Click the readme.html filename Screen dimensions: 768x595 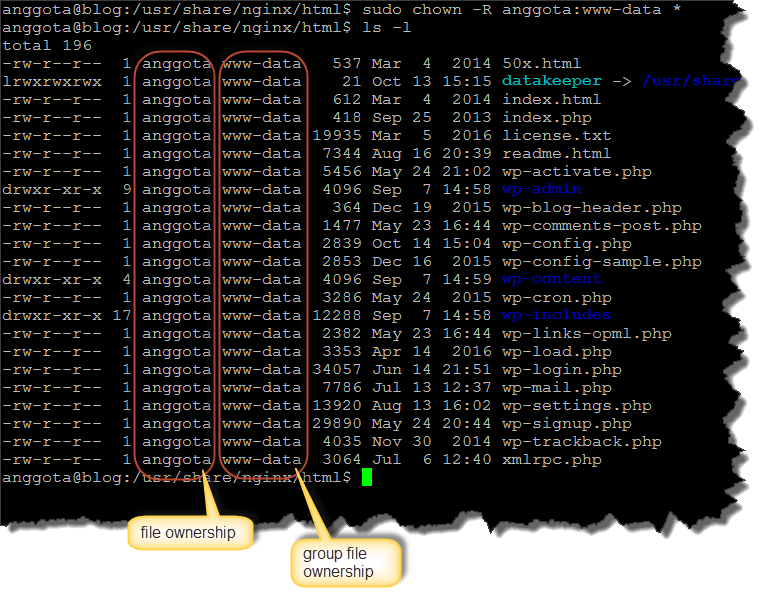556,153
